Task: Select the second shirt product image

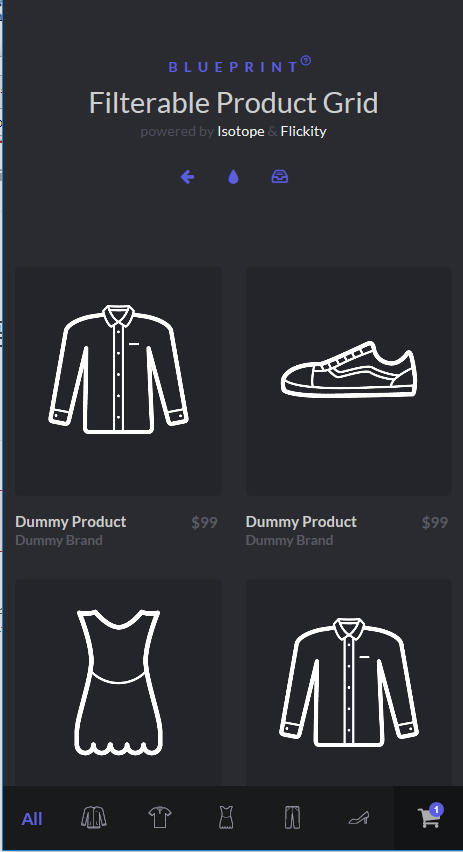Action: tap(349, 682)
